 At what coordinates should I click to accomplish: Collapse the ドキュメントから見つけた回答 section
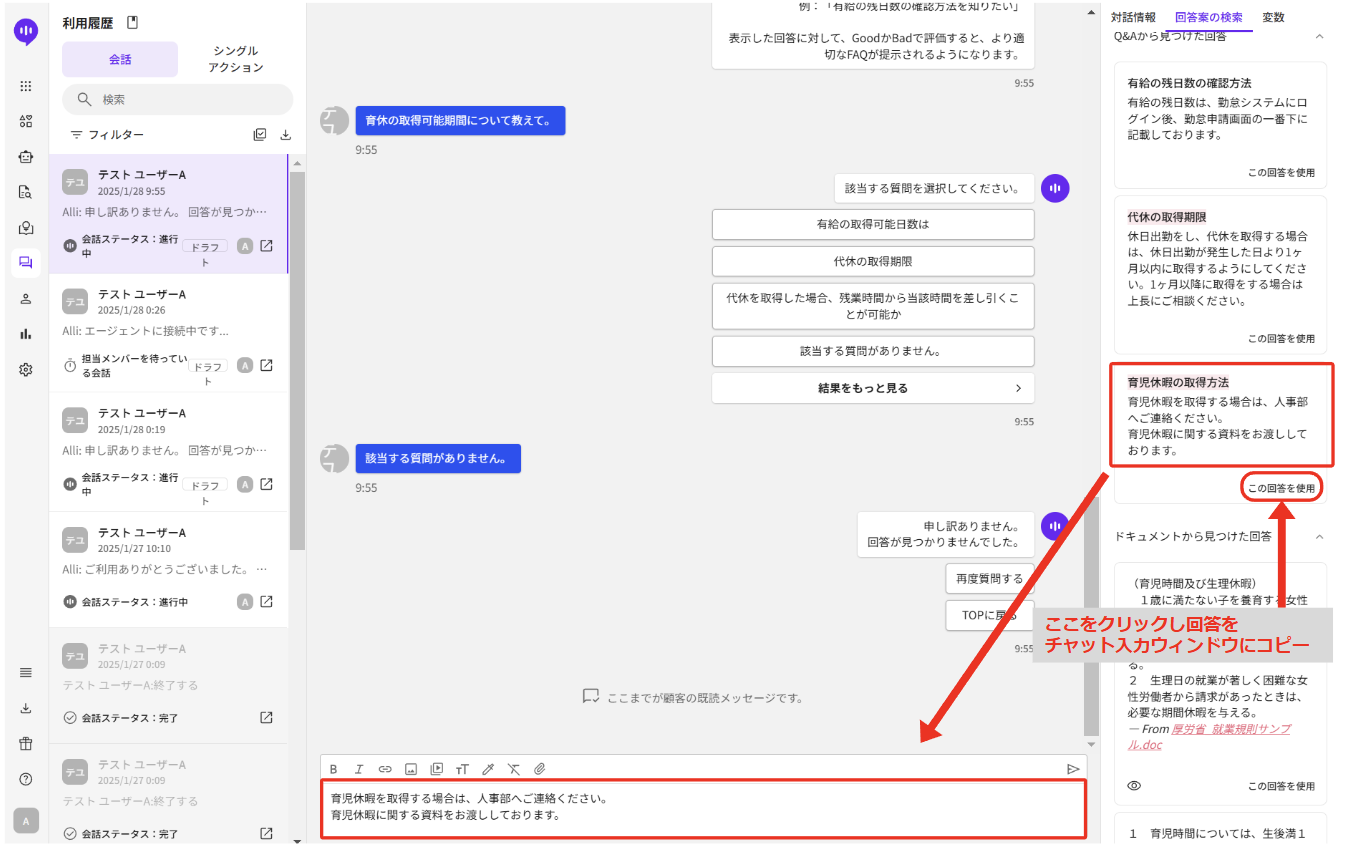[1319, 536]
